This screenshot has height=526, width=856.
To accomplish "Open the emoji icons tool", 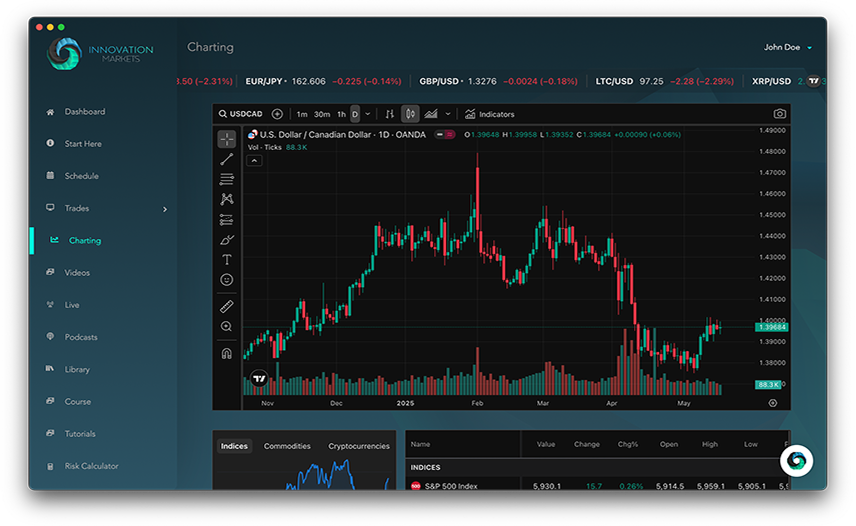I will 227,280.
